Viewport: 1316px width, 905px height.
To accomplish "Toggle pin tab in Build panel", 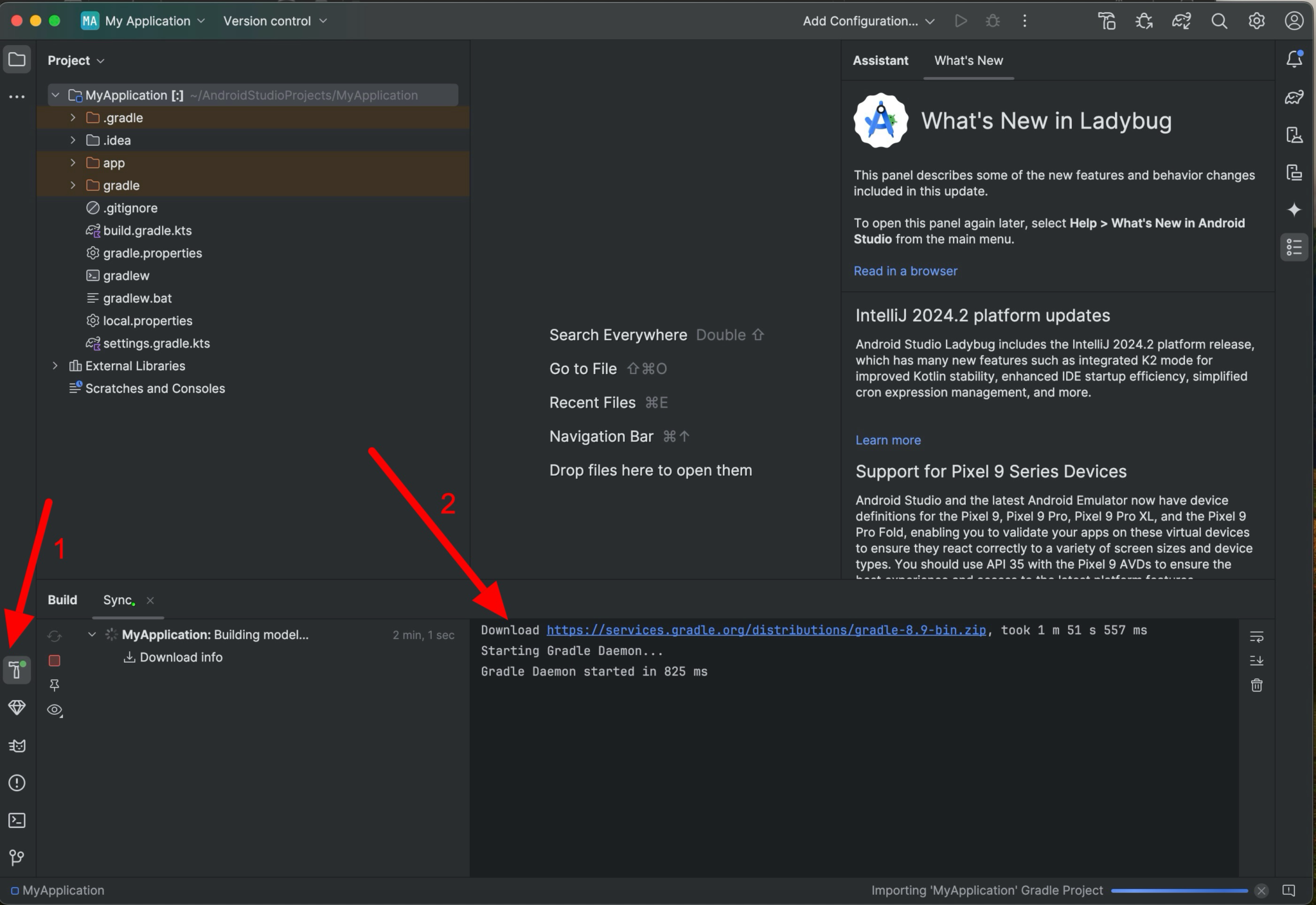I will click(55, 685).
